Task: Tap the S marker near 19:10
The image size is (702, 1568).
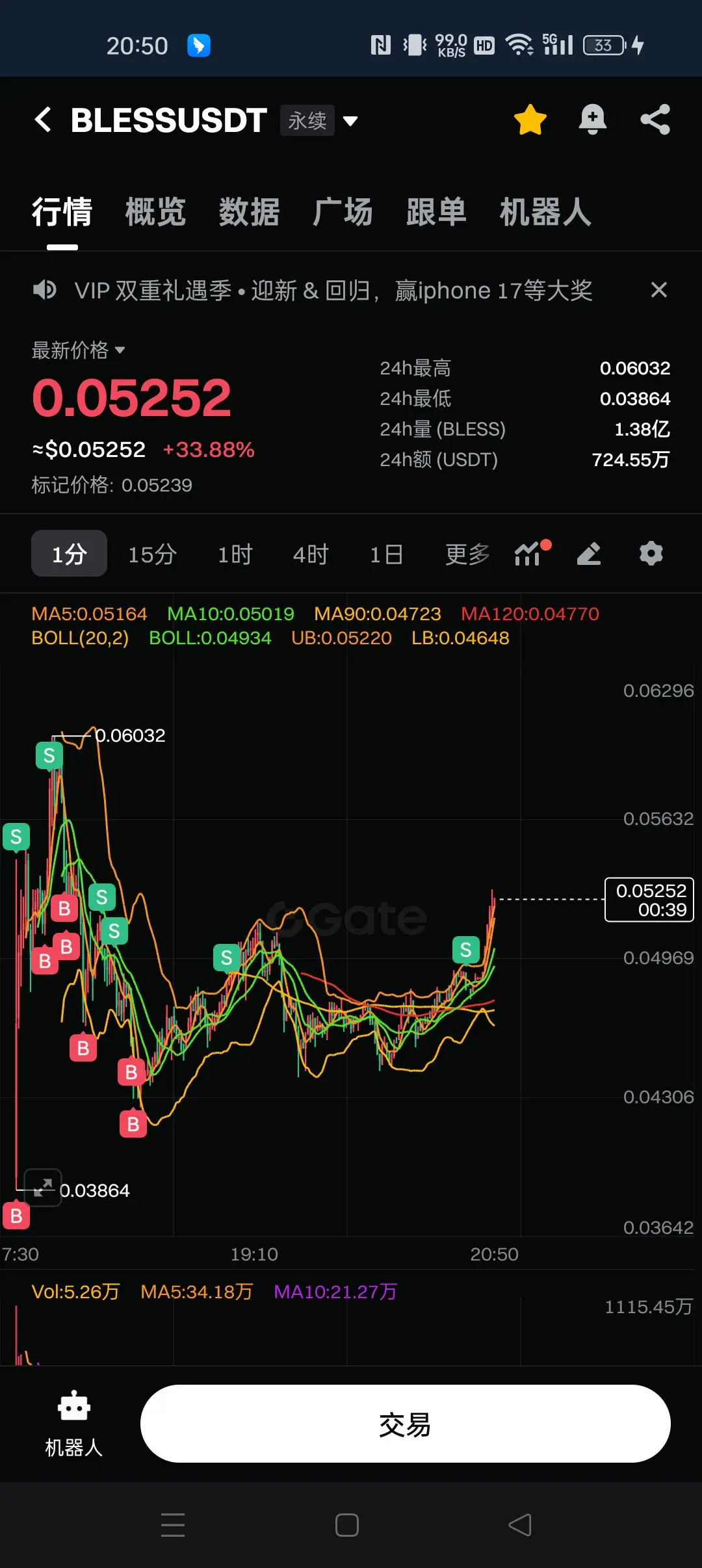Action: click(x=227, y=958)
